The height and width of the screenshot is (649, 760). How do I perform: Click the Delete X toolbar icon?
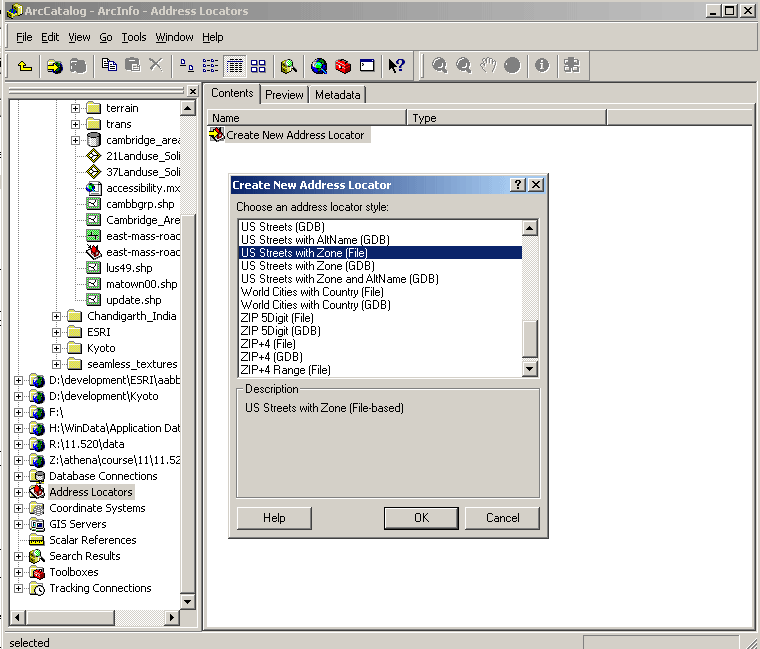click(x=156, y=64)
